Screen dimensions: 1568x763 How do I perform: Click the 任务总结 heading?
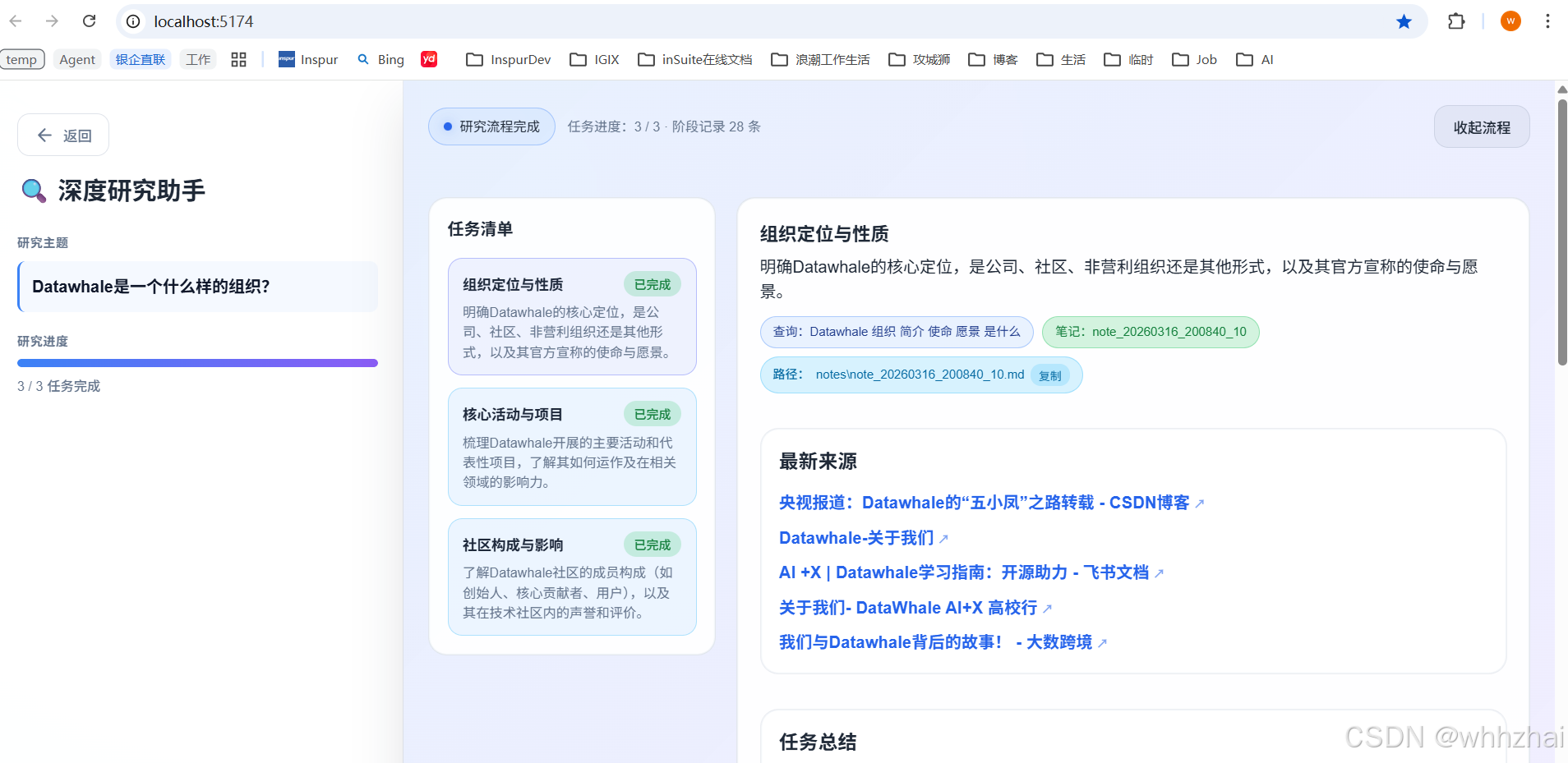[818, 742]
